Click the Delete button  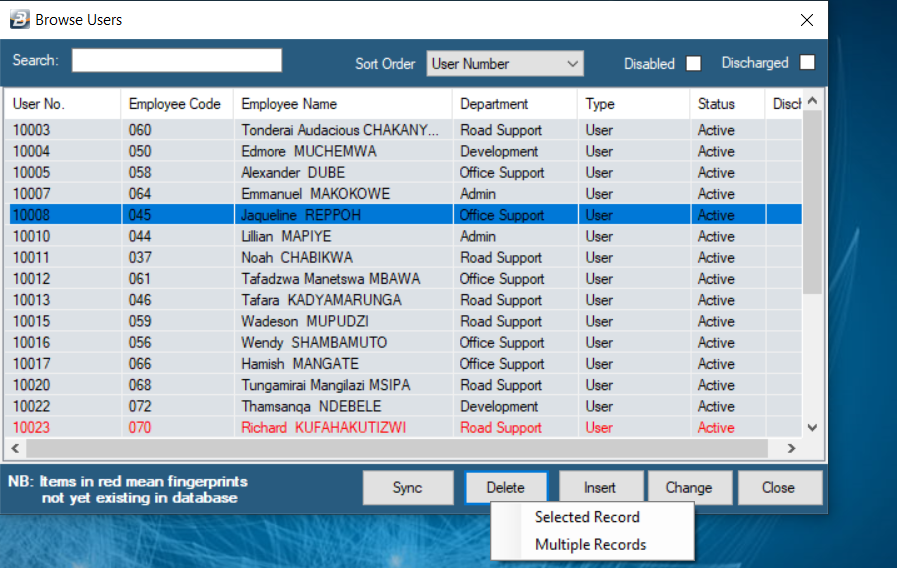click(506, 487)
